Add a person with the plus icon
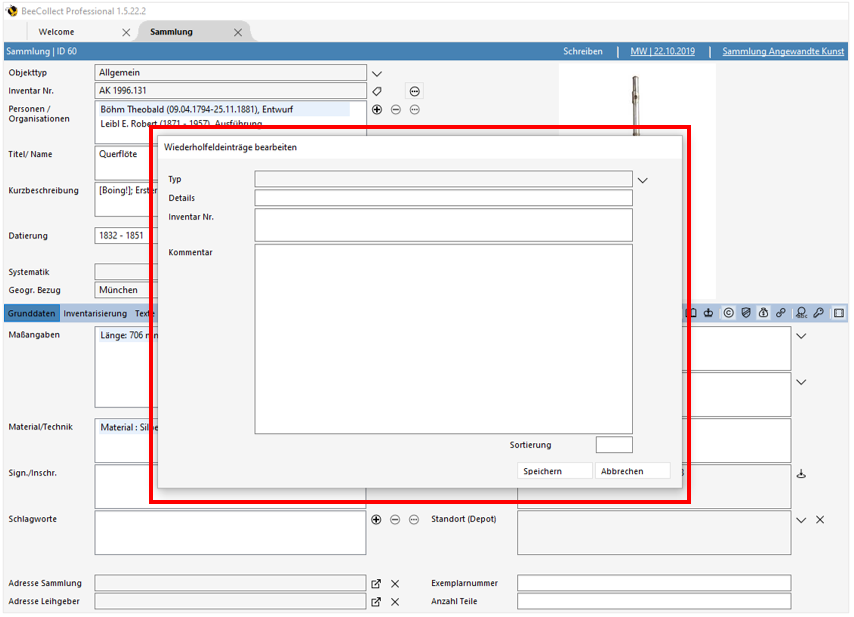 [377, 109]
